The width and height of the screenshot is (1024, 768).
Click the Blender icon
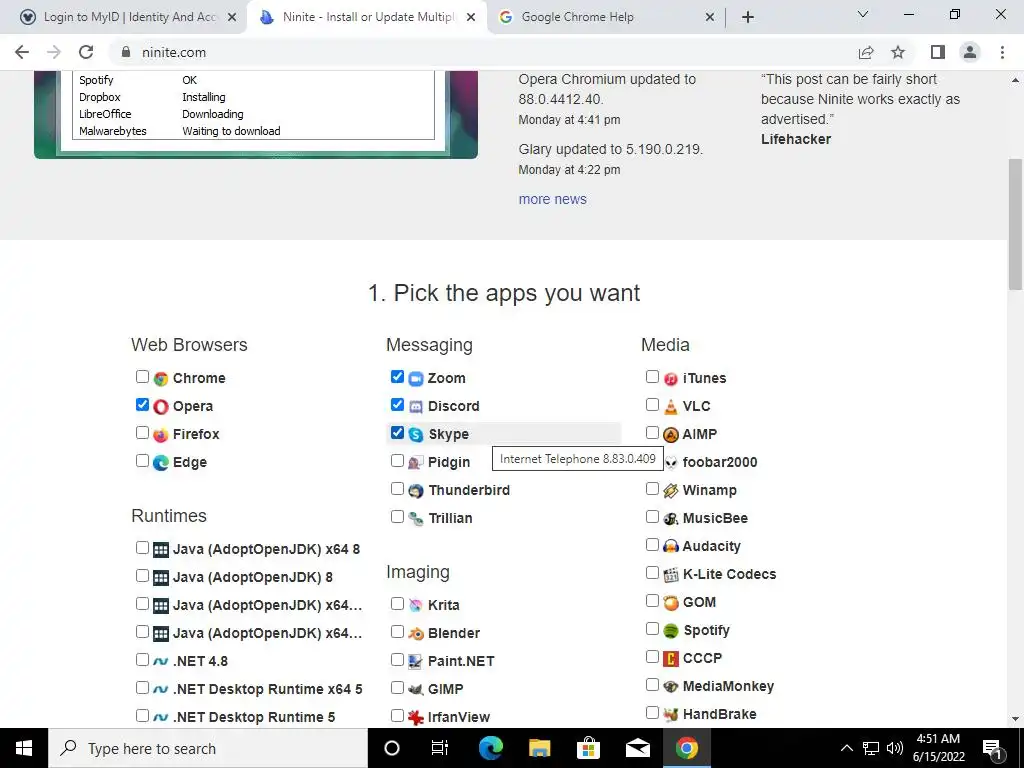[x=416, y=634]
